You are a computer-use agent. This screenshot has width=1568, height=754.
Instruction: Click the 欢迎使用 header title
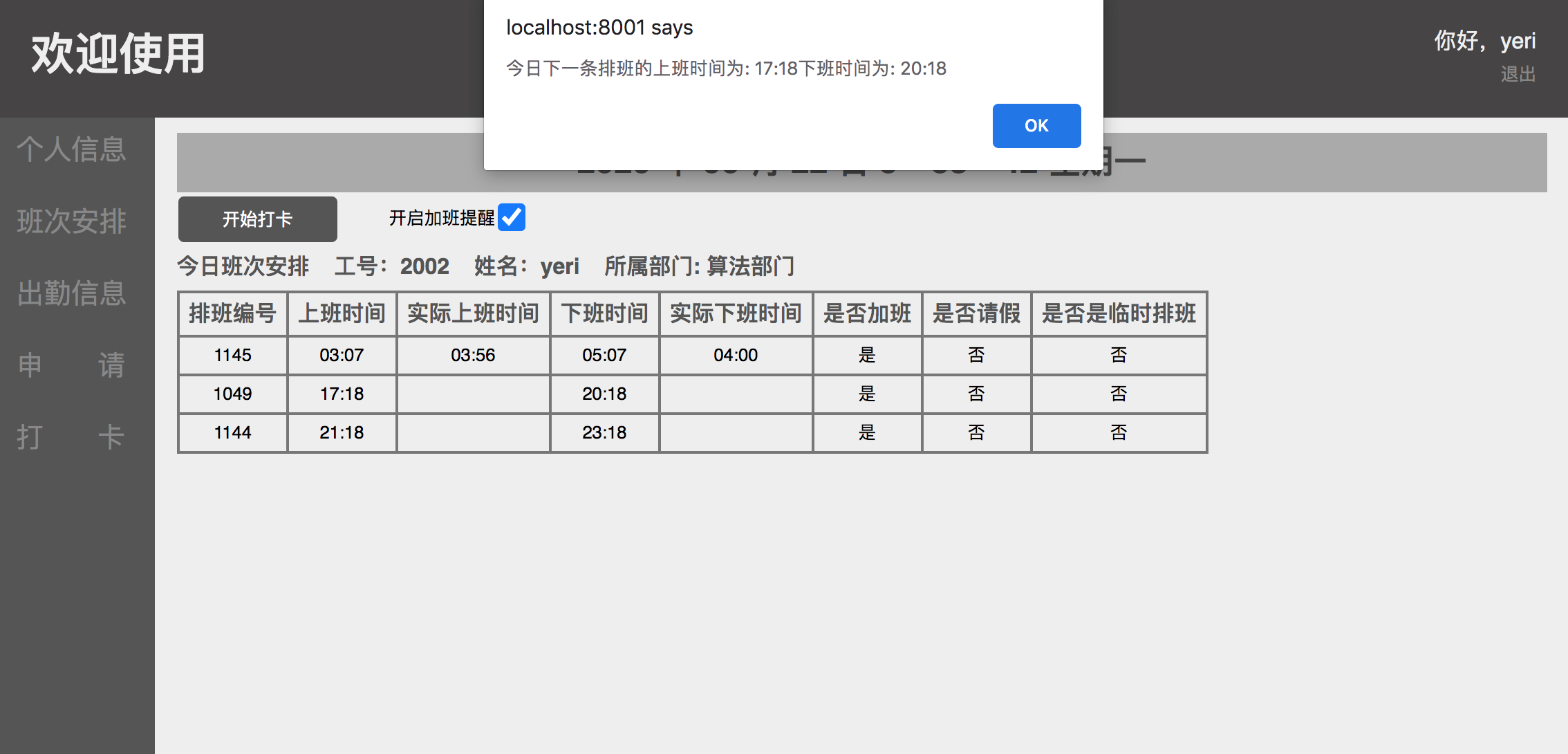118,54
